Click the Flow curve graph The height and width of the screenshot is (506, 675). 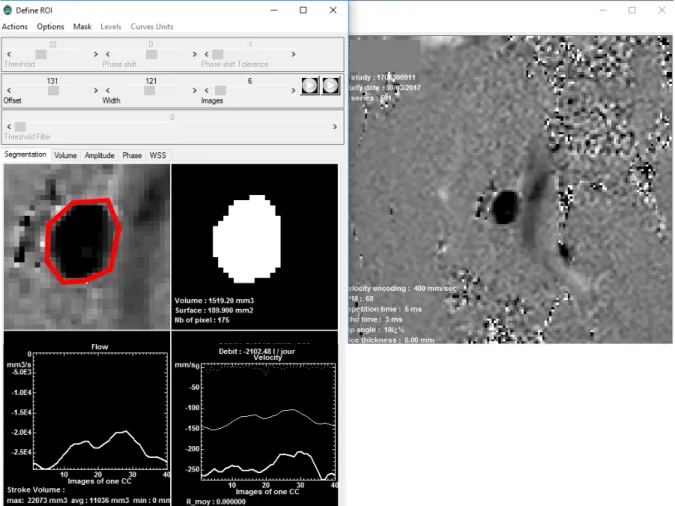100,410
